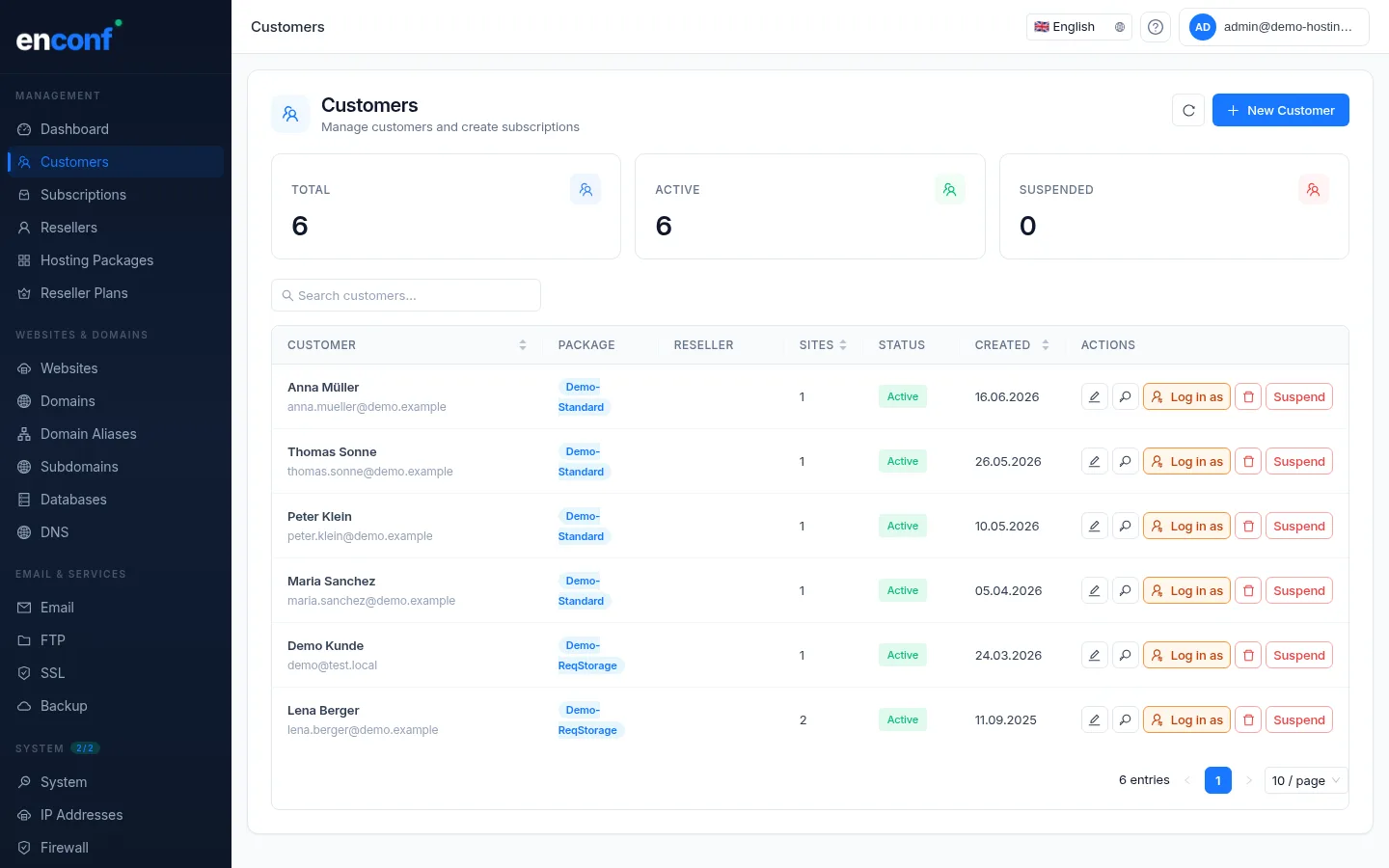Log in as Lena Berger
The width and height of the screenshot is (1389, 868).
coord(1186,719)
